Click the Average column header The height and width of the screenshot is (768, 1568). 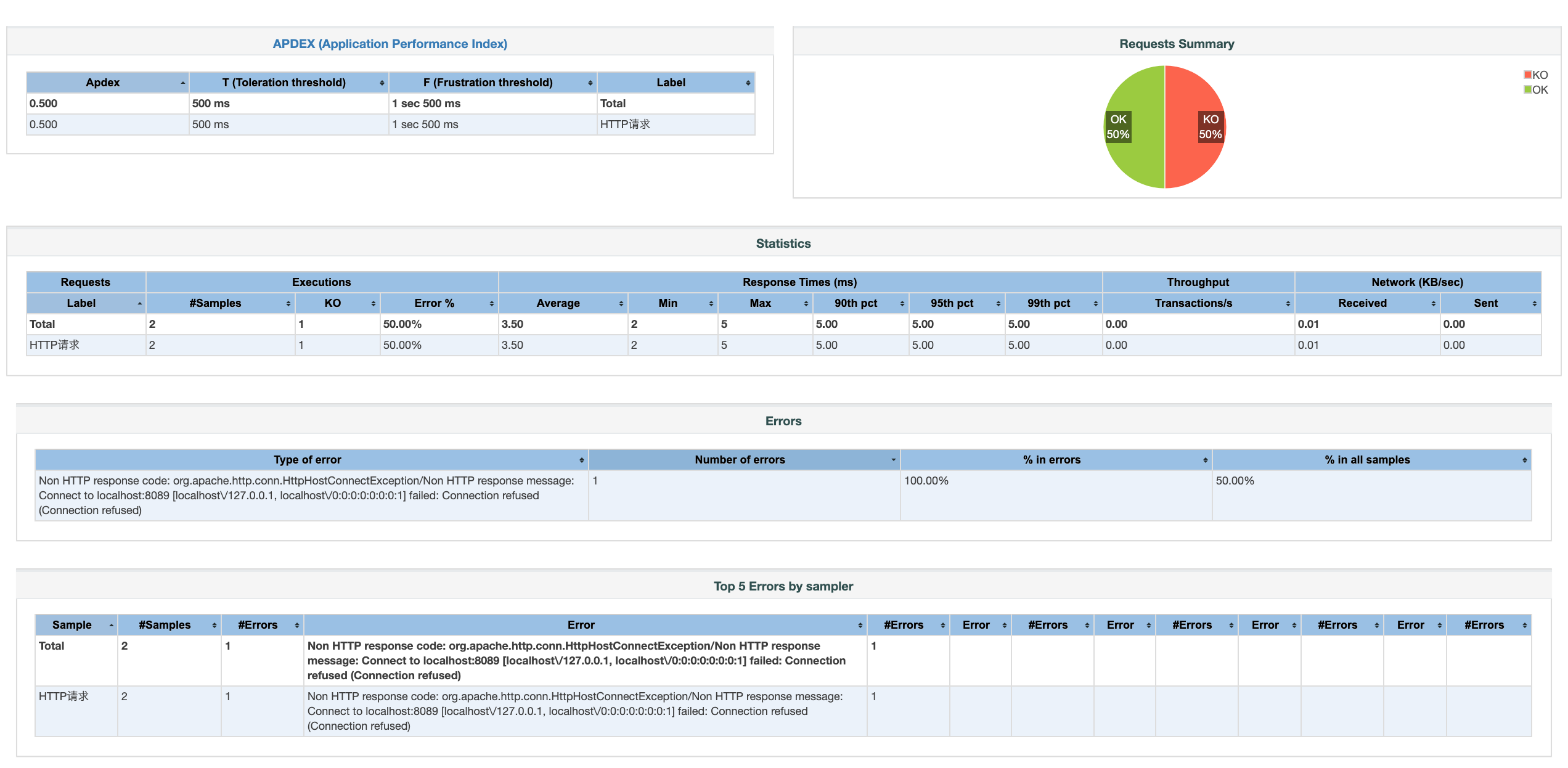tap(558, 303)
